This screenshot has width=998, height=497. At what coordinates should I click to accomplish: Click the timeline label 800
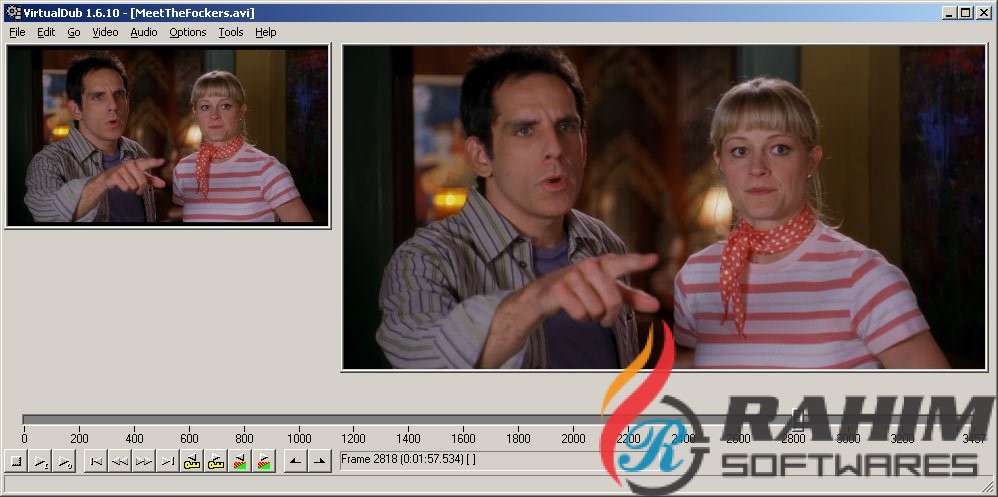(x=244, y=439)
